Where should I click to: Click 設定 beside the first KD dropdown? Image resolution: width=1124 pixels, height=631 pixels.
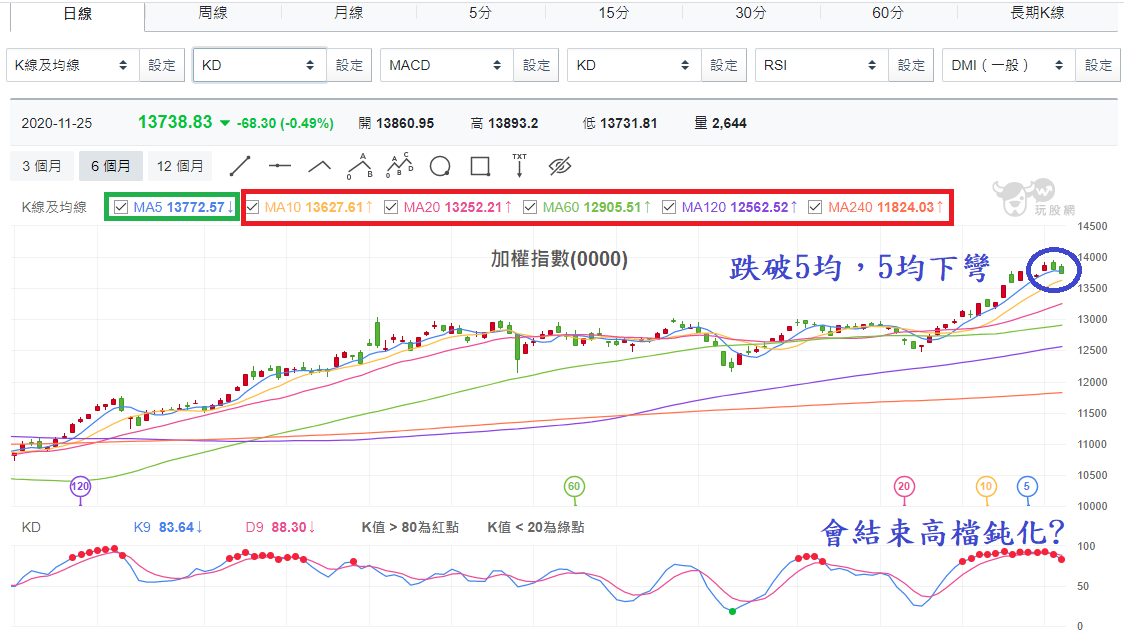(x=349, y=65)
